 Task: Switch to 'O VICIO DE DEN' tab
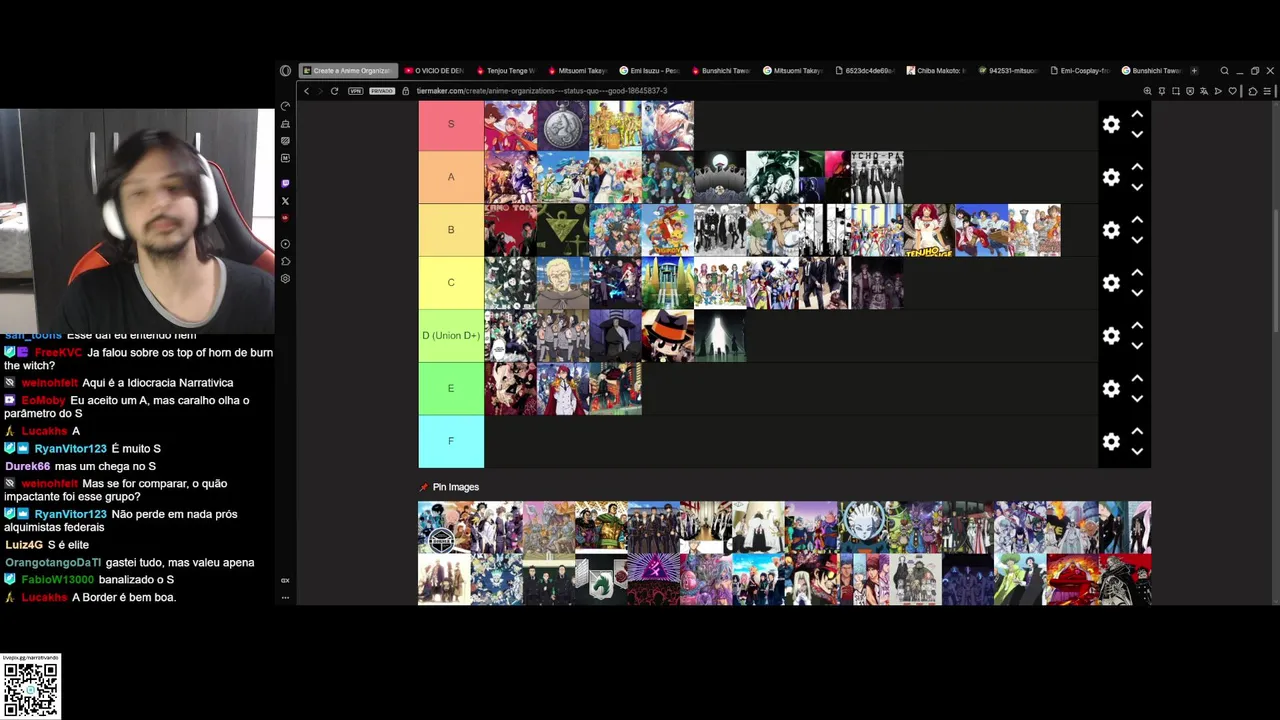click(434, 71)
